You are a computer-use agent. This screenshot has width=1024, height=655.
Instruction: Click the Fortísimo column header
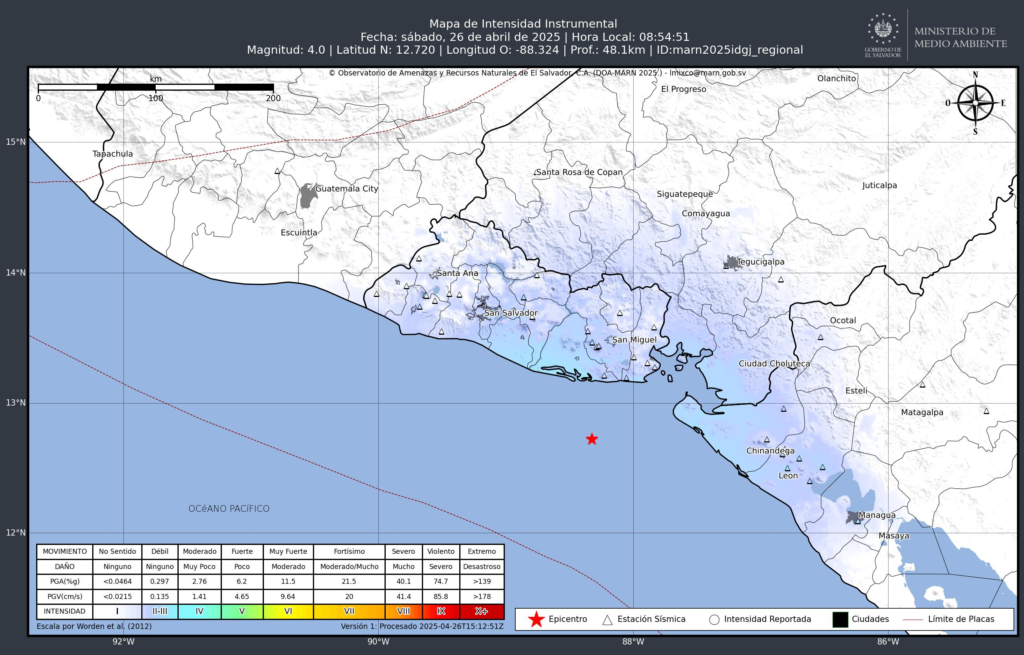click(349, 552)
